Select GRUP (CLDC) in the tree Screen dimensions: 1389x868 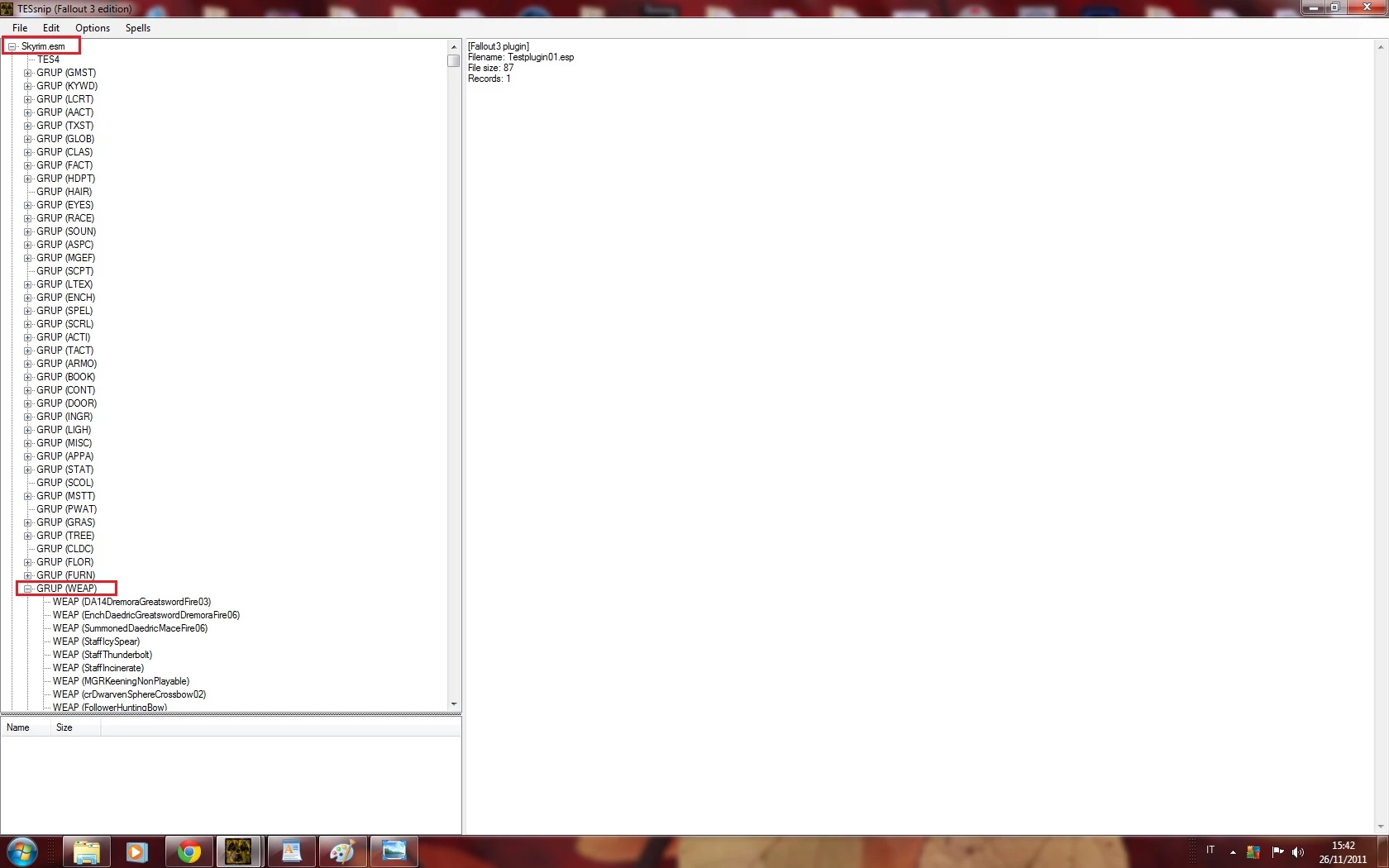click(x=64, y=549)
